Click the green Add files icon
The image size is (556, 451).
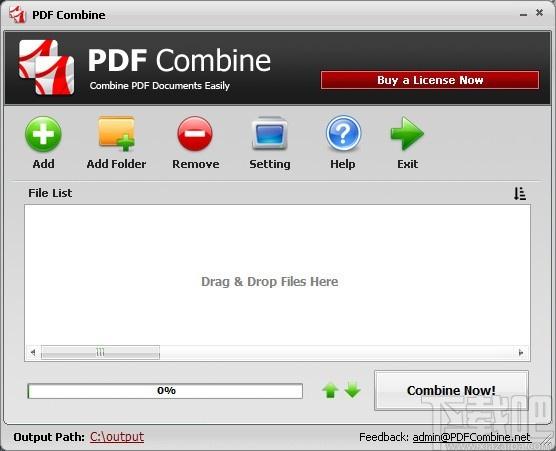(x=43, y=134)
